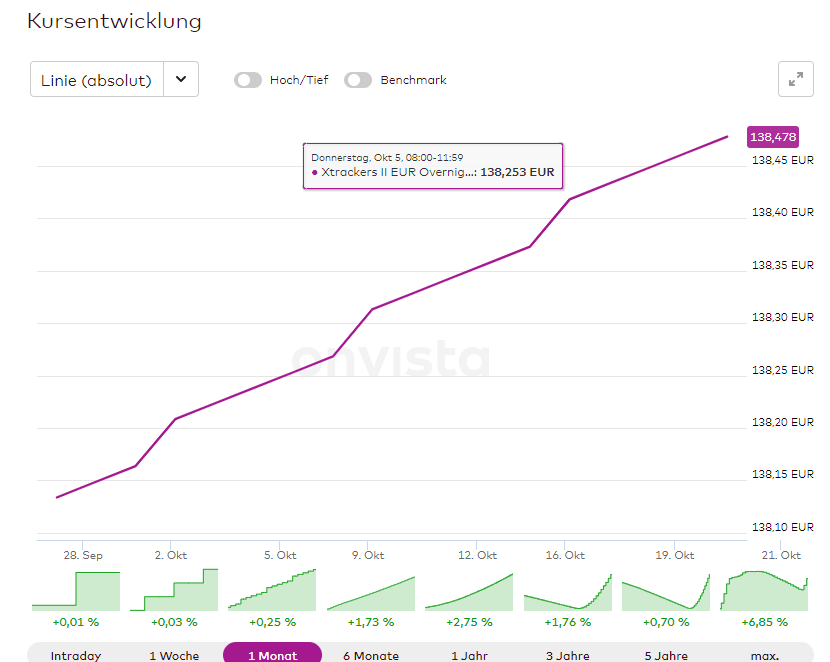Image resolution: width=830 pixels, height=662 pixels.
Task: Click the dropdown chevron arrow
Action: pyautogui.click(x=181, y=80)
